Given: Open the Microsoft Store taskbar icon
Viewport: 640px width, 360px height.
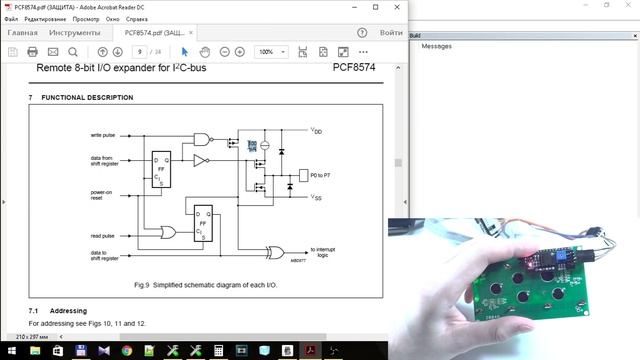Looking at the screenshot, I should pos(58,351).
